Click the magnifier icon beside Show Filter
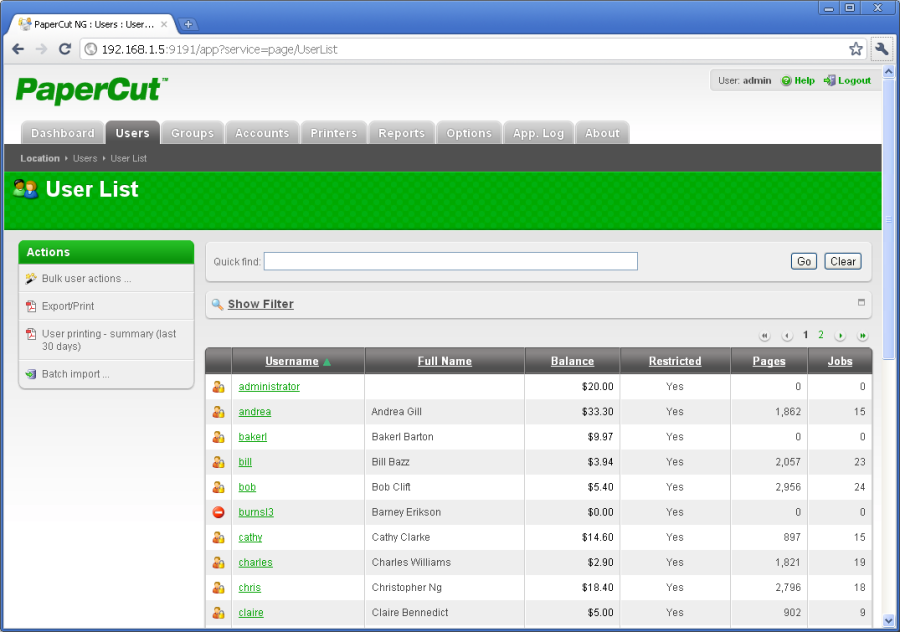The width and height of the screenshot is (900, 632). pos(217,304)
